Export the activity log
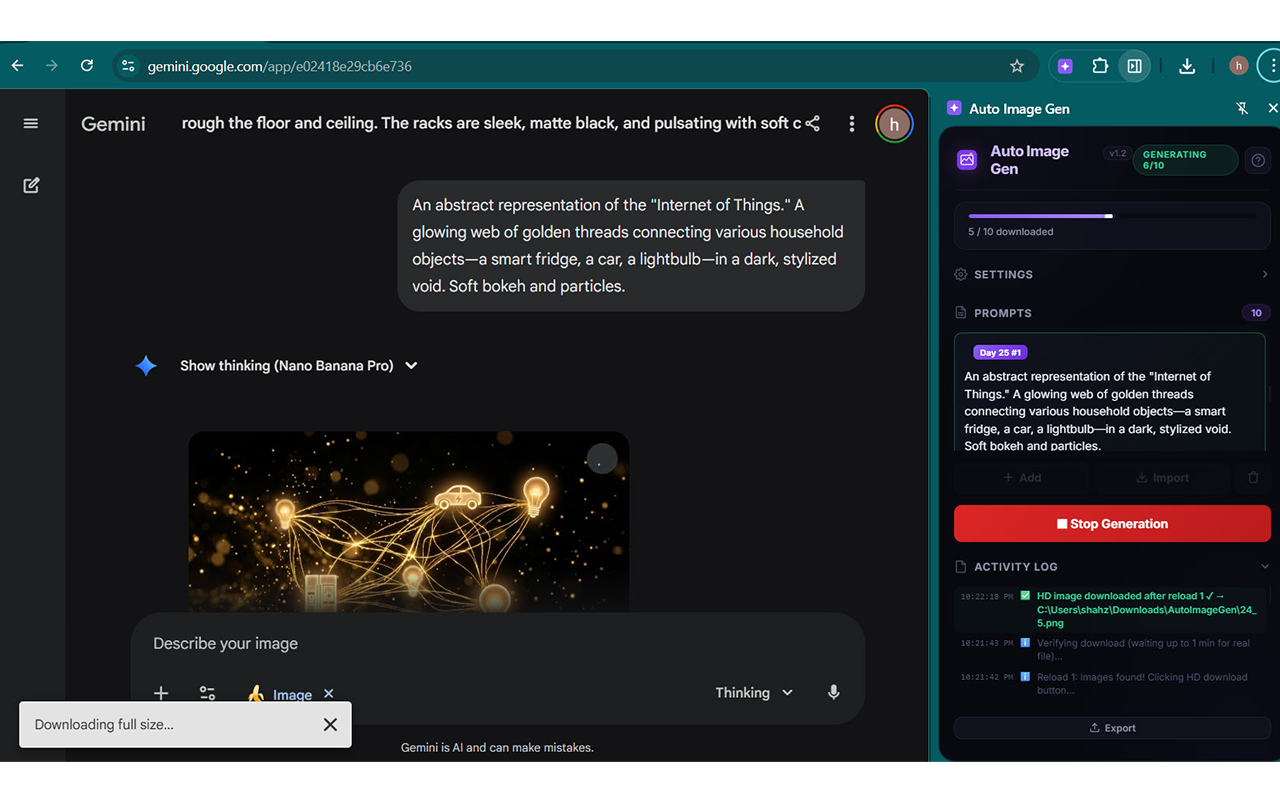1280x800 pixels. coord(1112,728)
